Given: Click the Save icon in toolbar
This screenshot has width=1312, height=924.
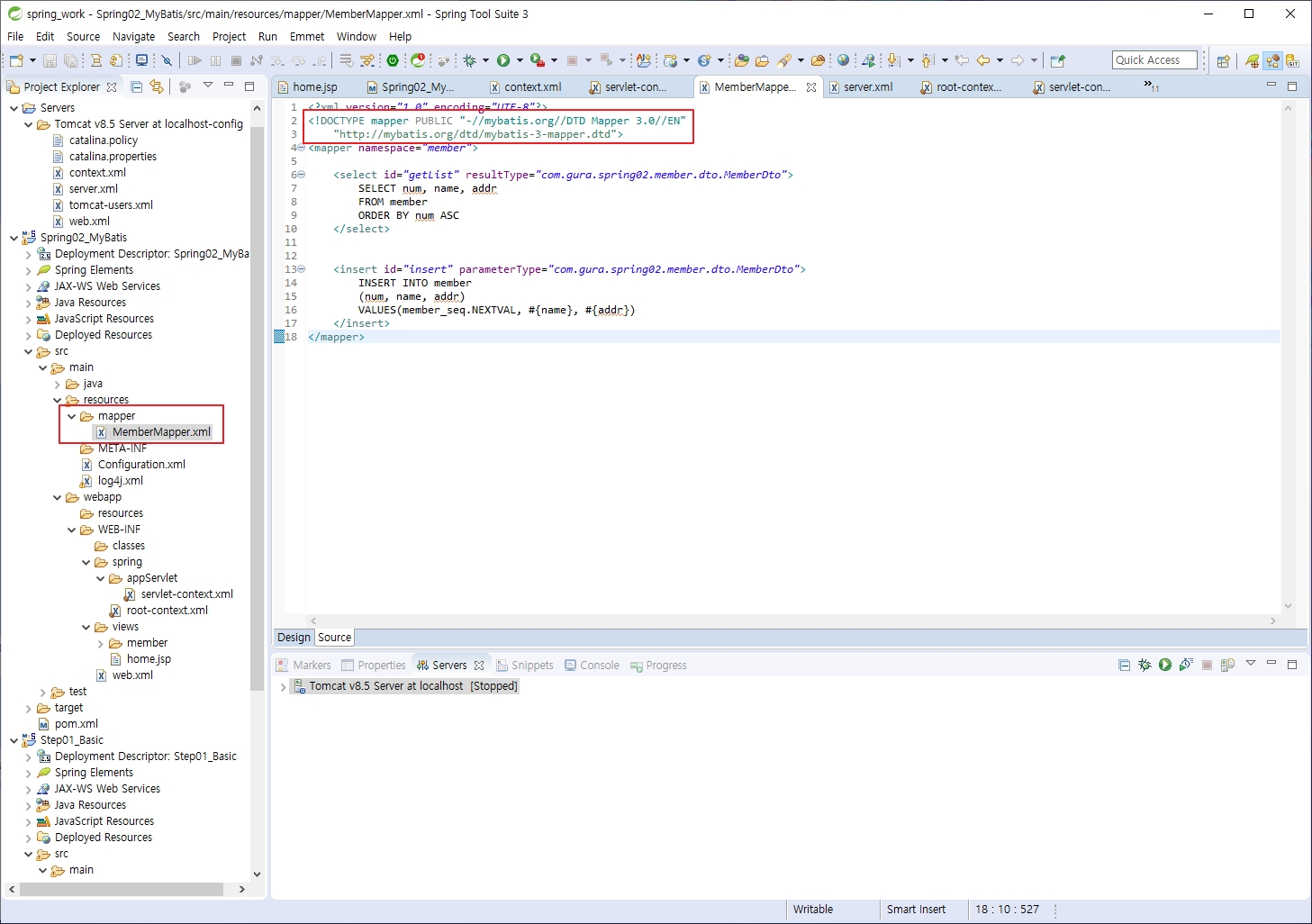Looking at the screenshot, I should (x=50, y=60).
